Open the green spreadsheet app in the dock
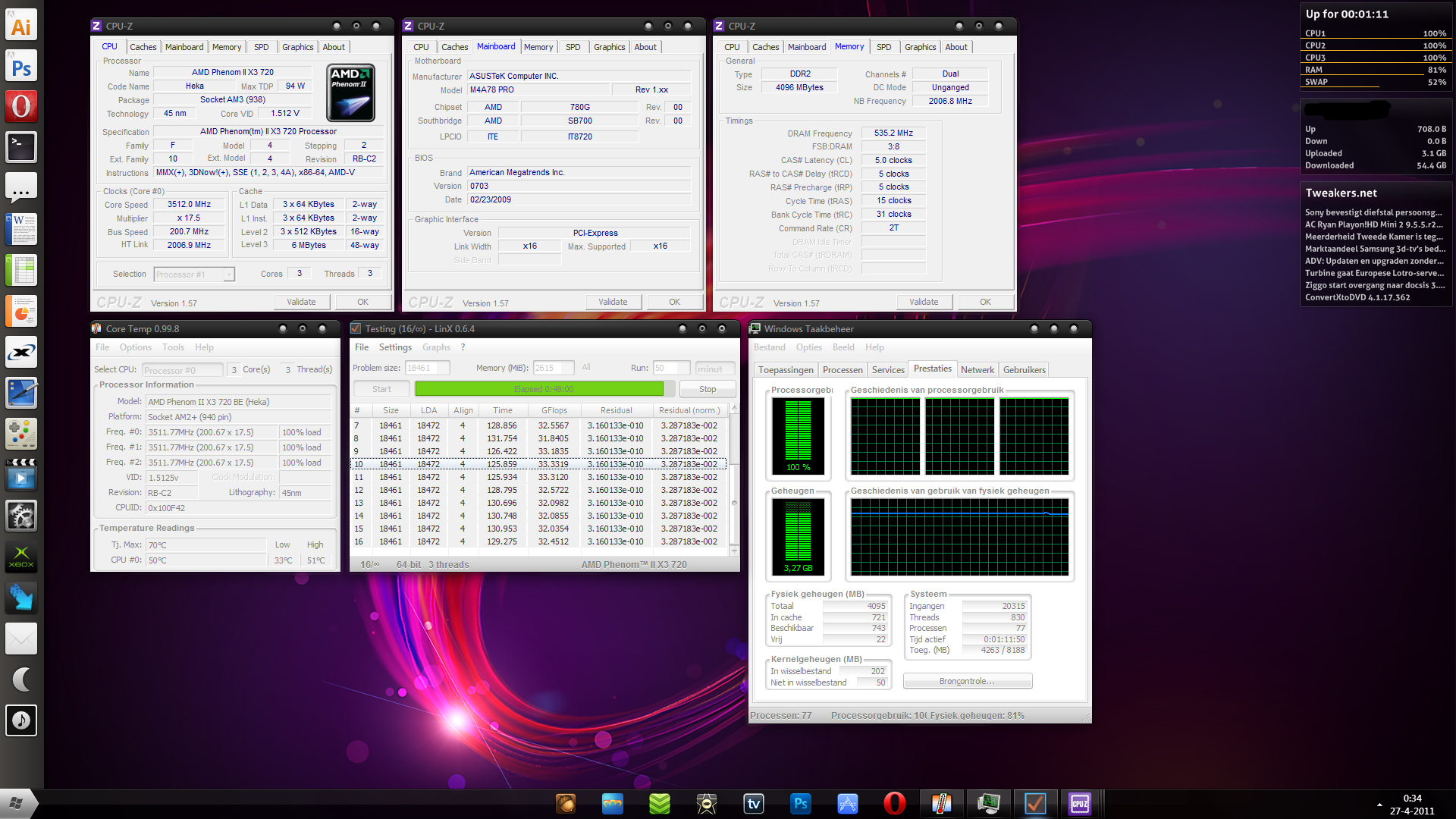Screen dimensions: 1456x819 (x=21, y=270)
